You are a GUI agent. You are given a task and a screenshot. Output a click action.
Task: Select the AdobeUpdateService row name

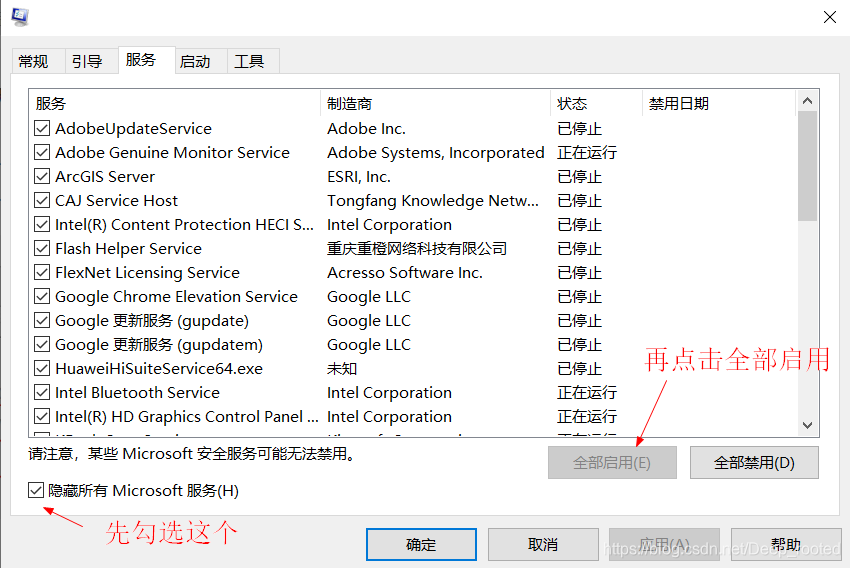(133, 129)
